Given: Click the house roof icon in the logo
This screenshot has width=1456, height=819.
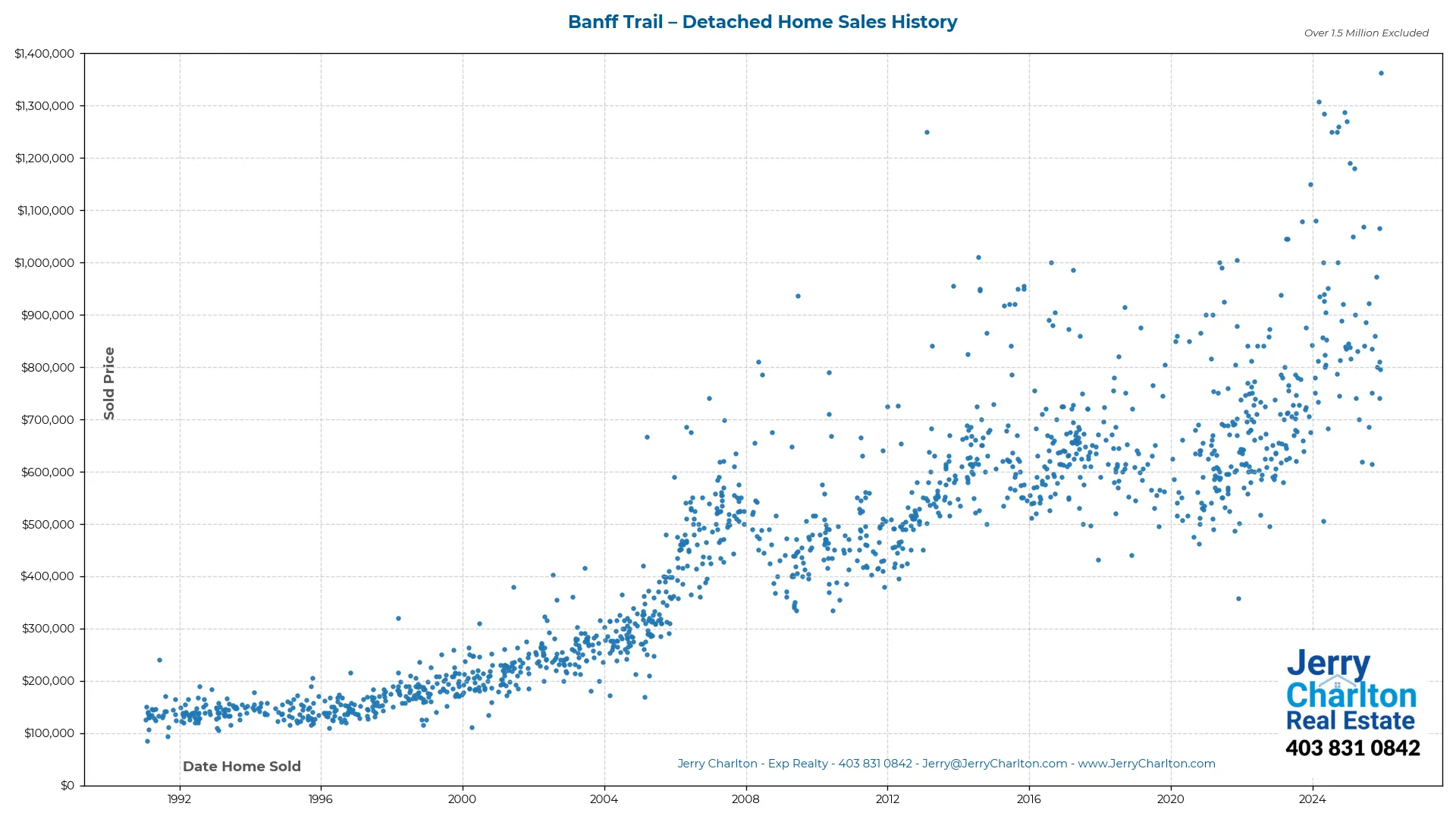Looking at the screenshot, I should [x=1337, y=682].
